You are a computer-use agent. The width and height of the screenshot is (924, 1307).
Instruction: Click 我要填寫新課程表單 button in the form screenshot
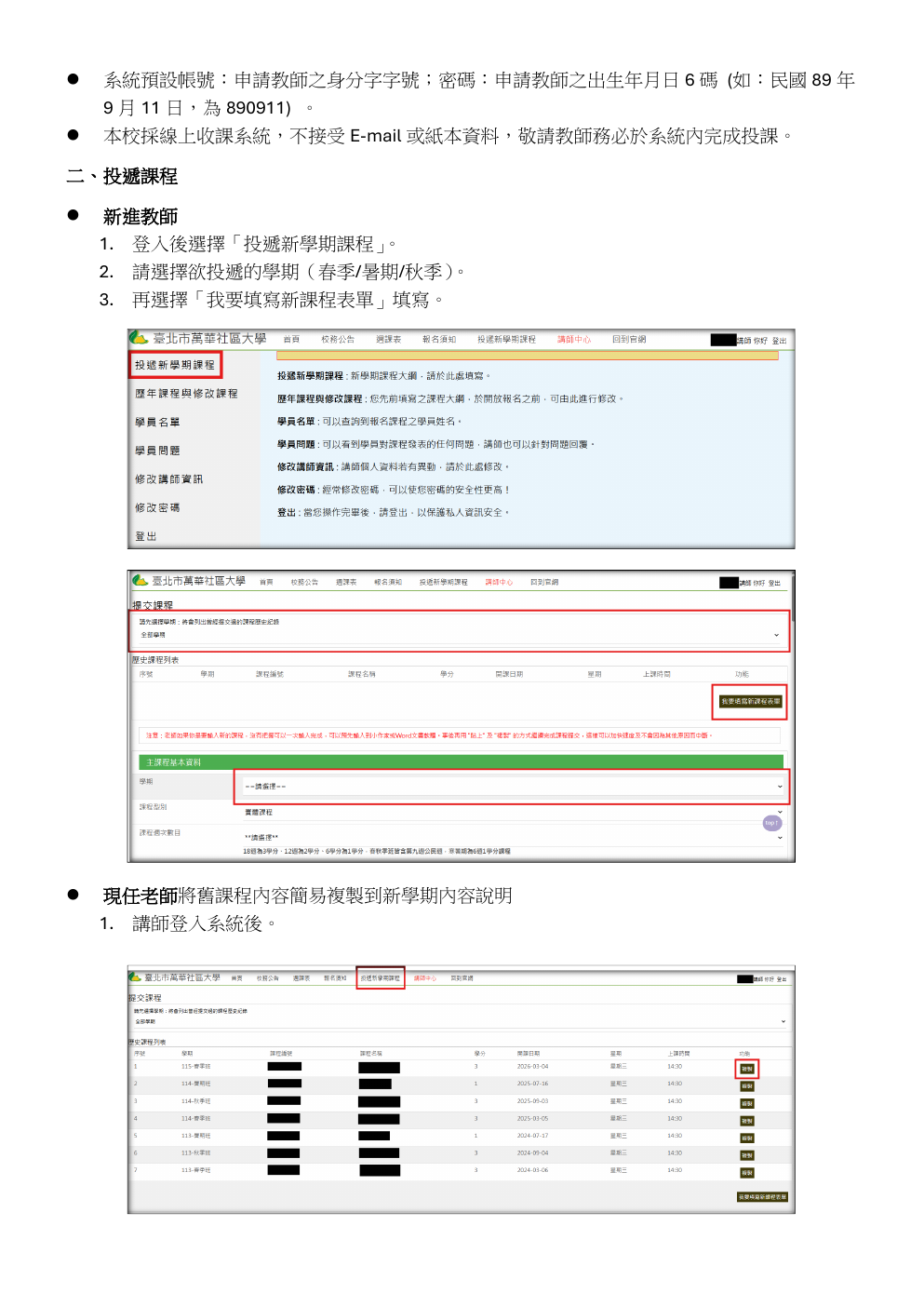750,702
